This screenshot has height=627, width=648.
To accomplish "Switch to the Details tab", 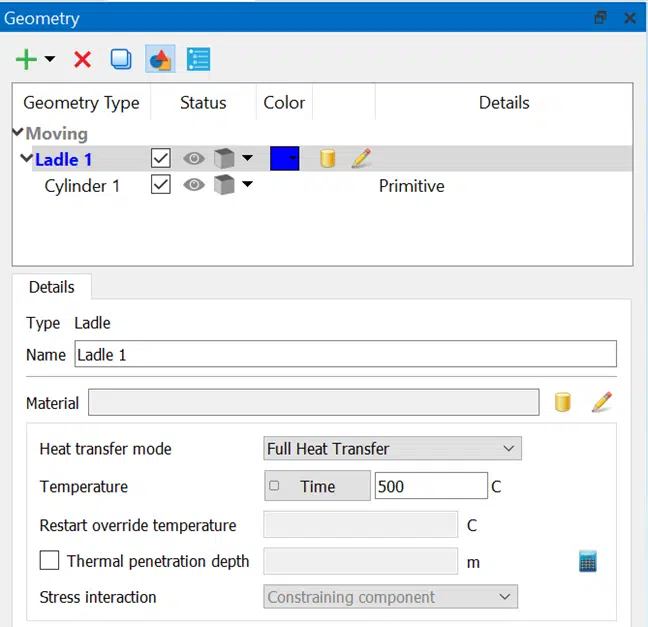I will click(52, 287).
